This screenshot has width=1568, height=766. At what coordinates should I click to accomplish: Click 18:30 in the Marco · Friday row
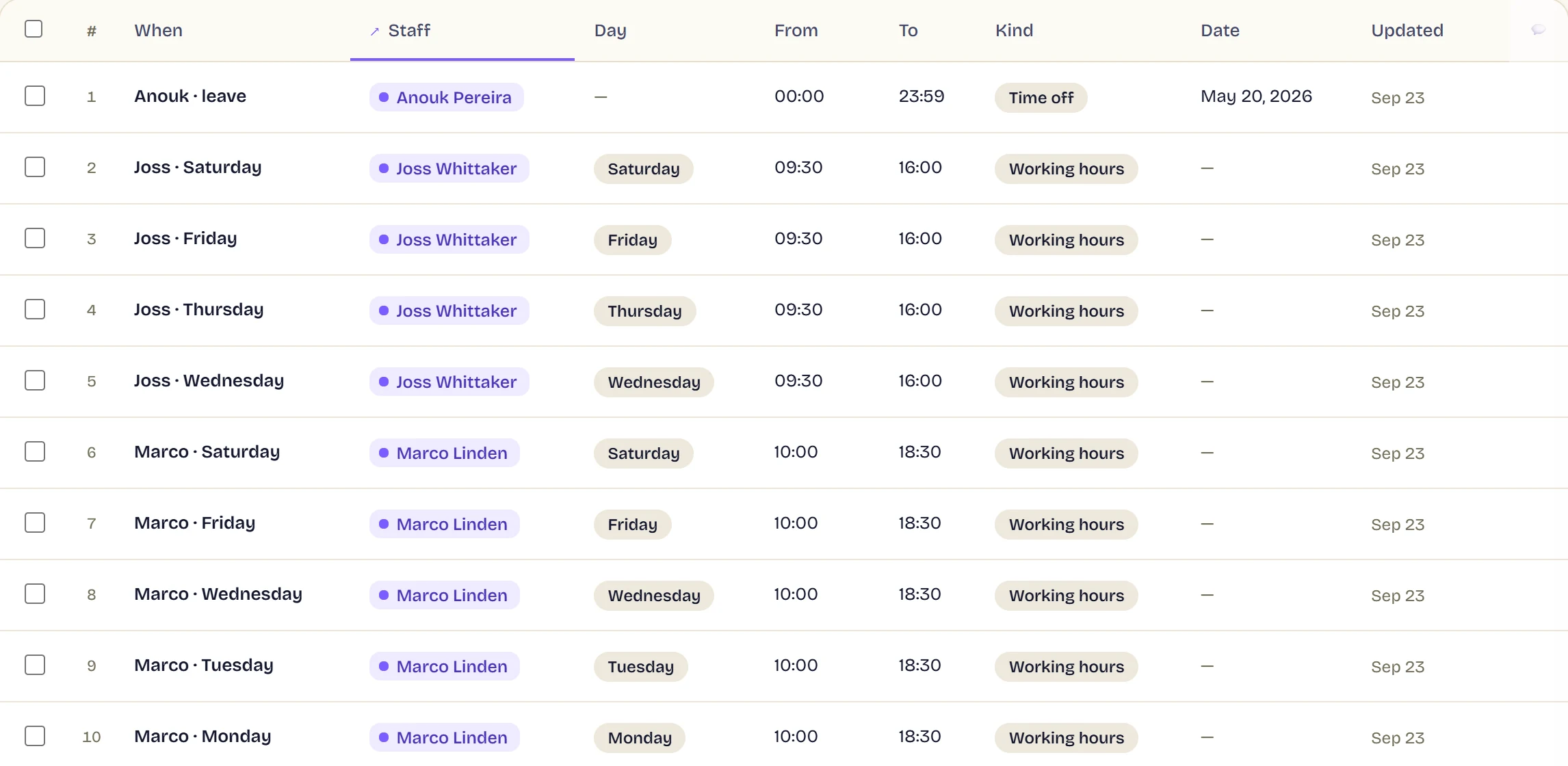pyautogui.click(x=919, y=523)
